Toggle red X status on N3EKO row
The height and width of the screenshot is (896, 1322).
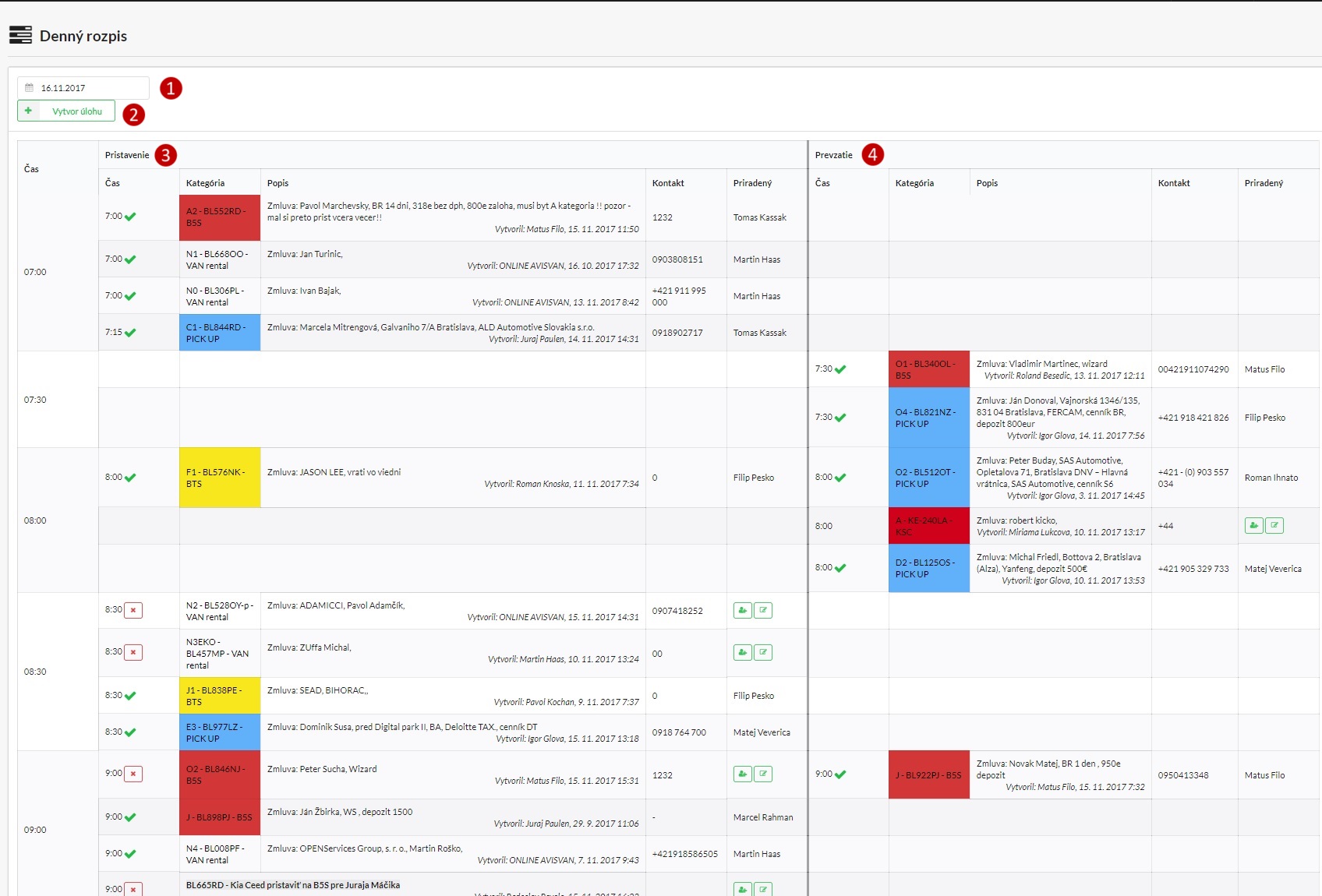tap(133, 653)
